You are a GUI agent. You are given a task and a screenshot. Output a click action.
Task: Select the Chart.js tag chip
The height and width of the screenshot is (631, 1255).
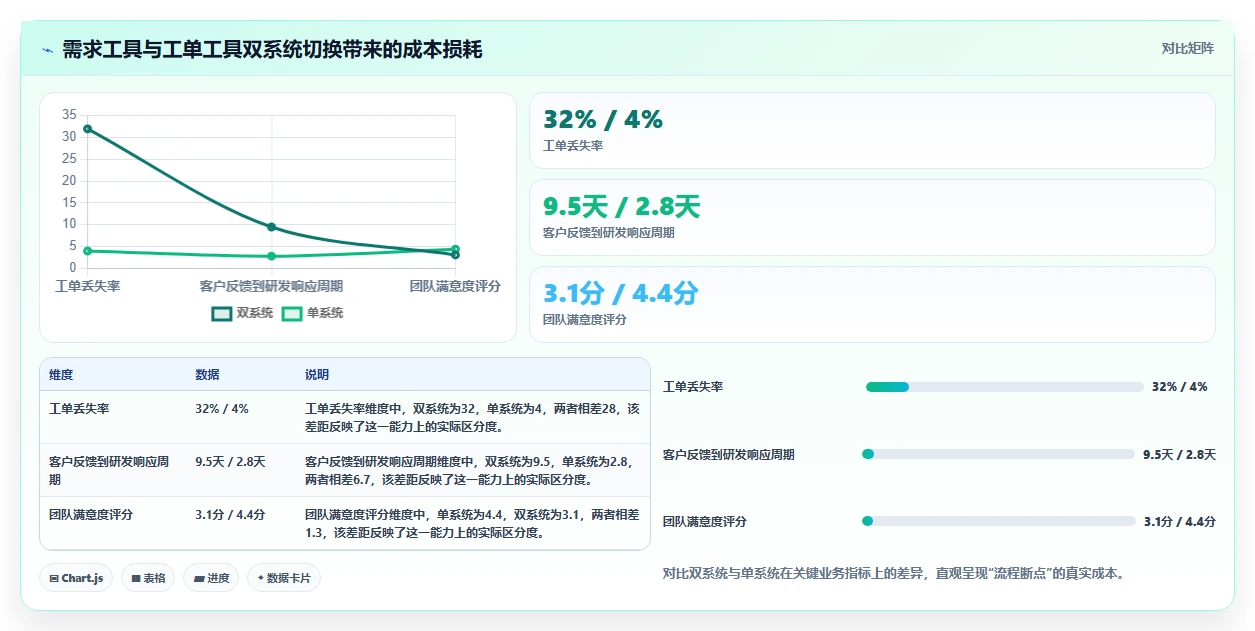[76, 578]
